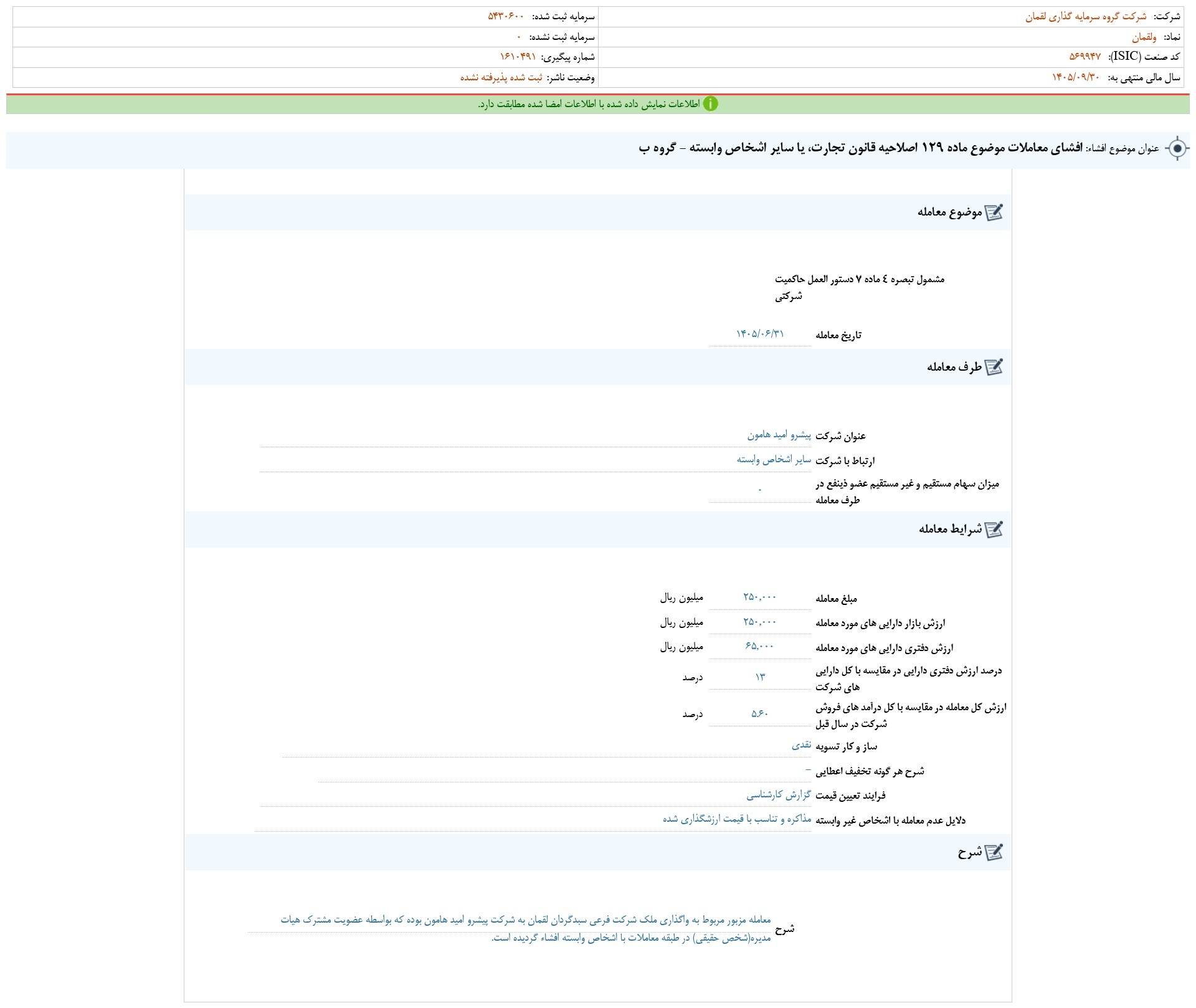The height and width of the screenshot is (1008, 1196).
Task: Click the settlement mechanism value نقدی
Action: tap(802, 745)
